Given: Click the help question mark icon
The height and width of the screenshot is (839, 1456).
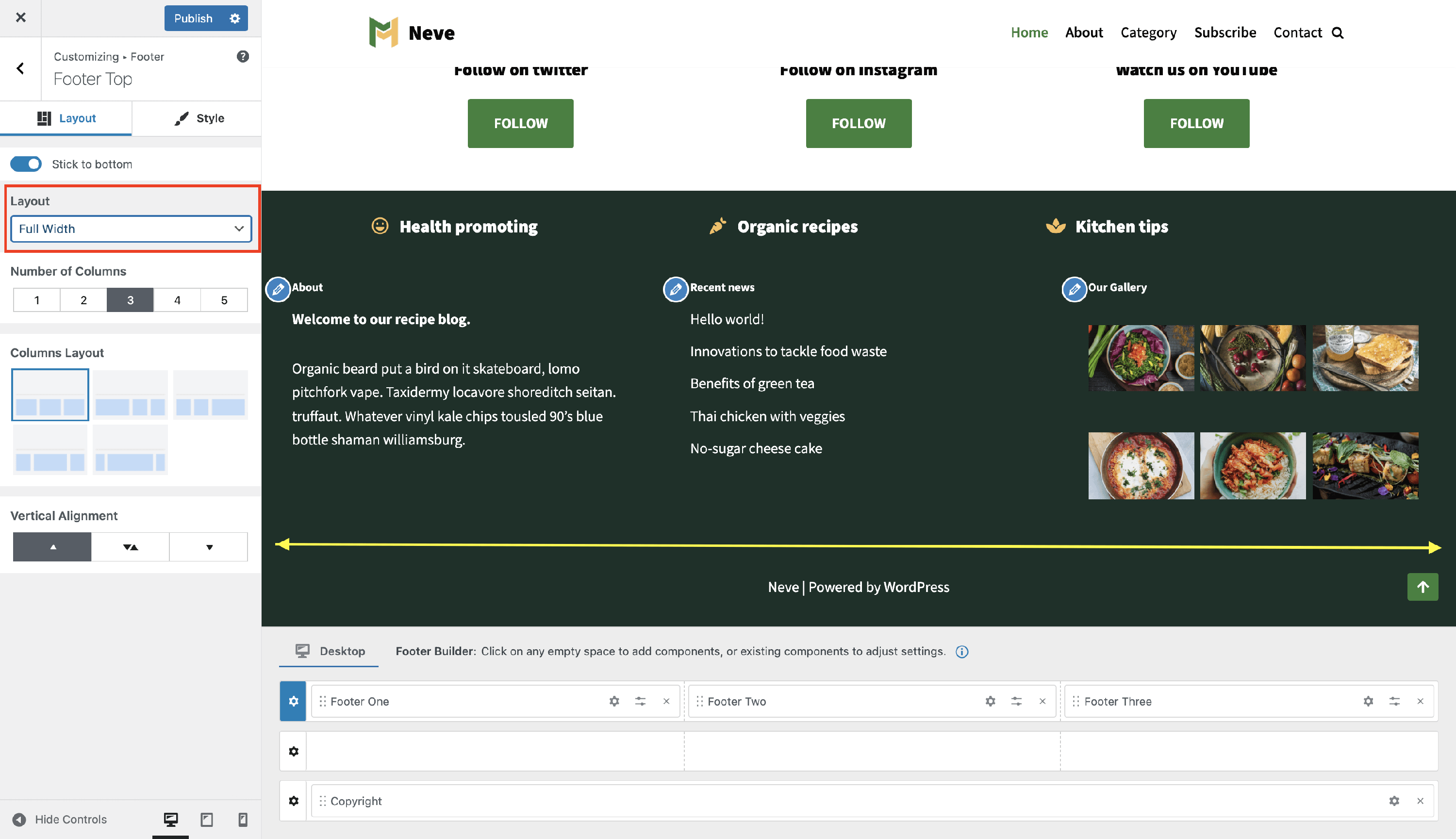Looking at the screenshot, I should 243,56.
